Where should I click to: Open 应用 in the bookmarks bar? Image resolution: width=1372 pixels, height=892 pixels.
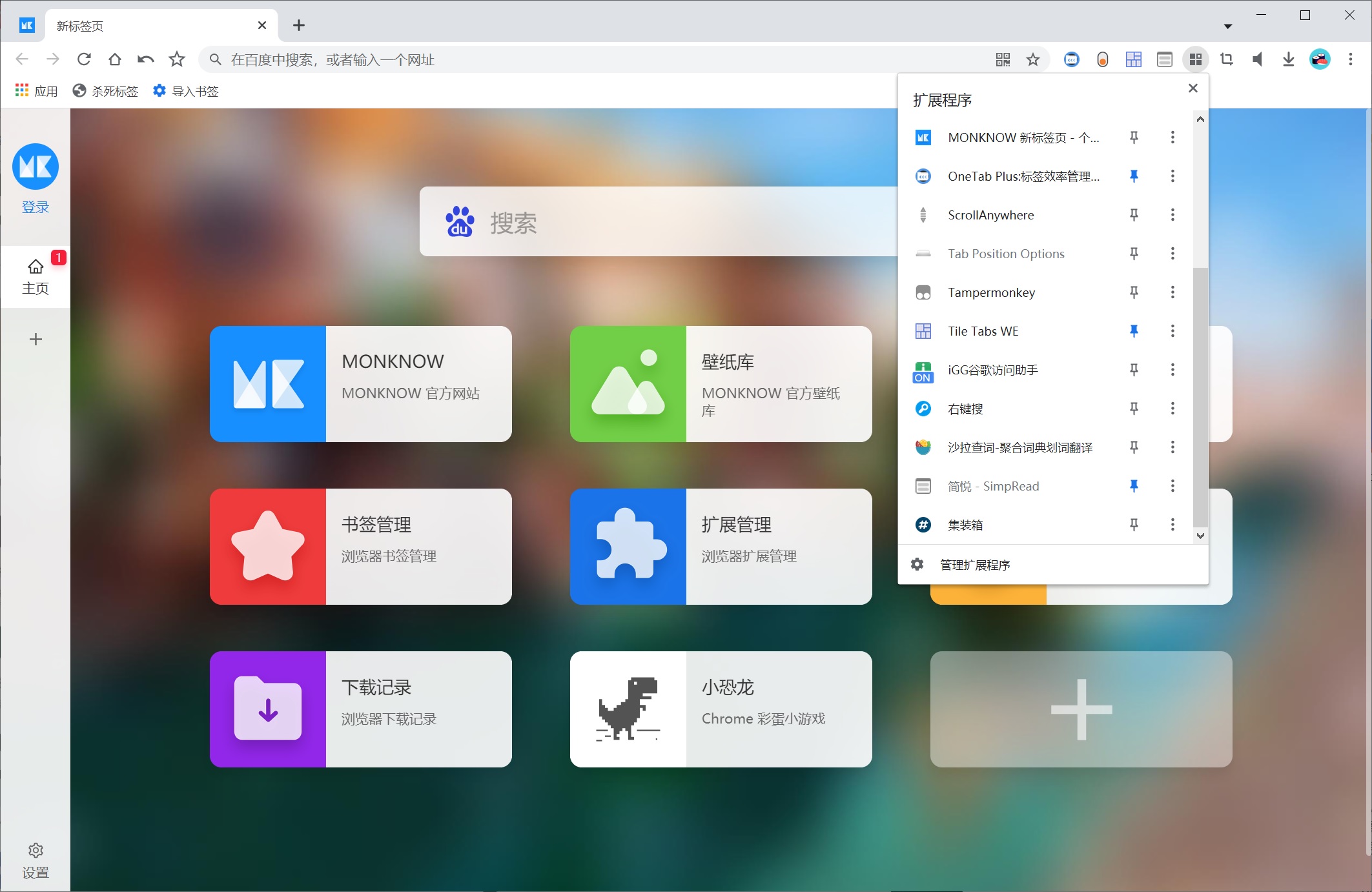[37, 91]
